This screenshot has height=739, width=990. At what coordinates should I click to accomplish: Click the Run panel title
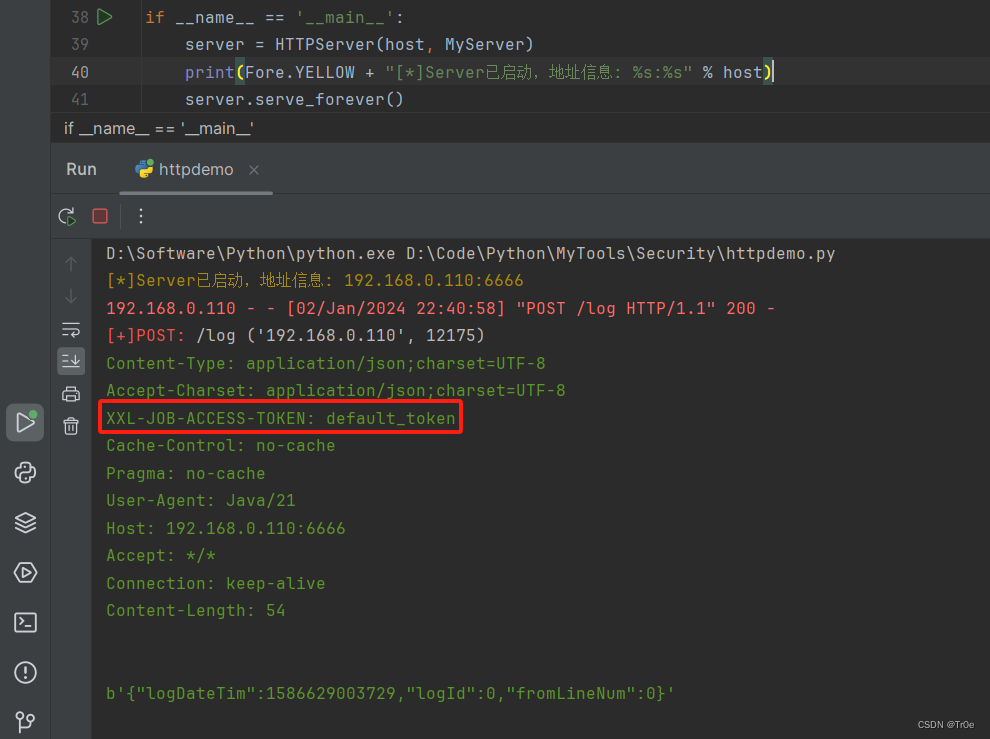(x=81, y=169)
